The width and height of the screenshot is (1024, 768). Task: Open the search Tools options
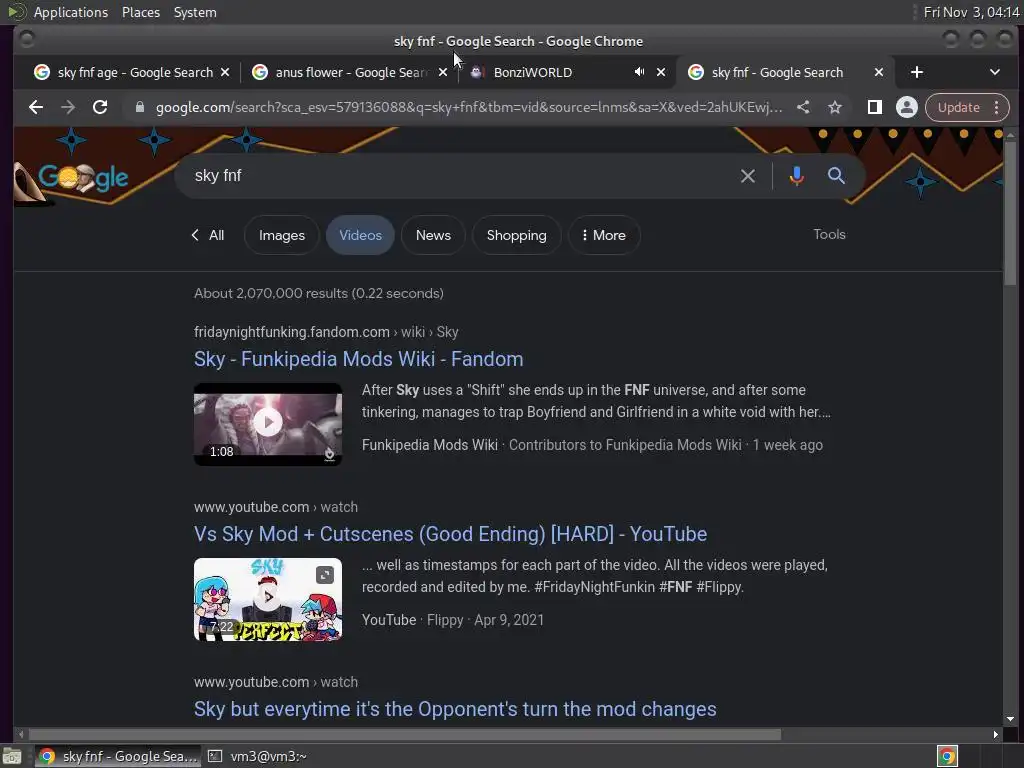(829, 234)
